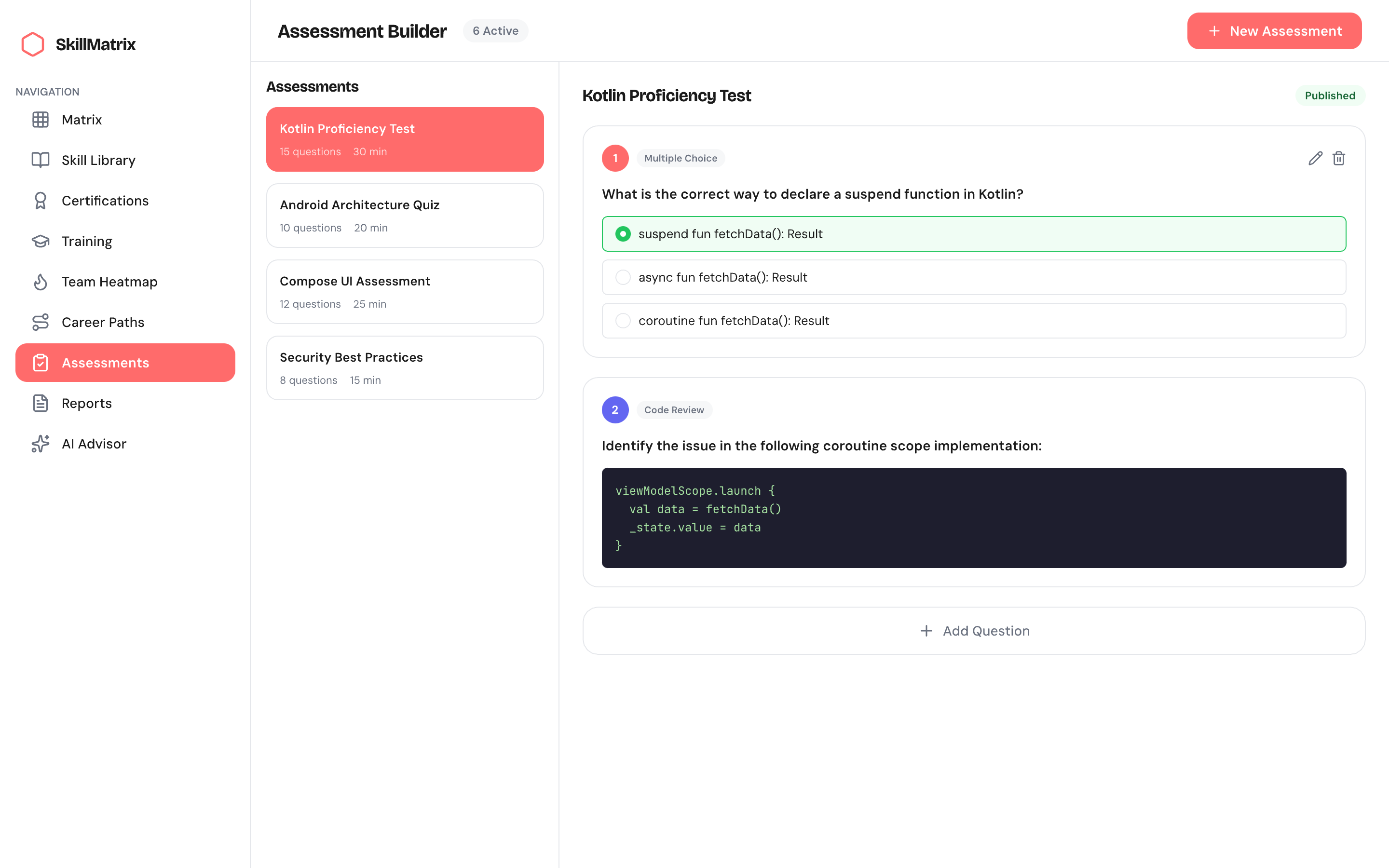Click the SkillMatrix hexagon logo
Image resolution: width=1389 pixels, height=868 pixels.
[33, 44]
